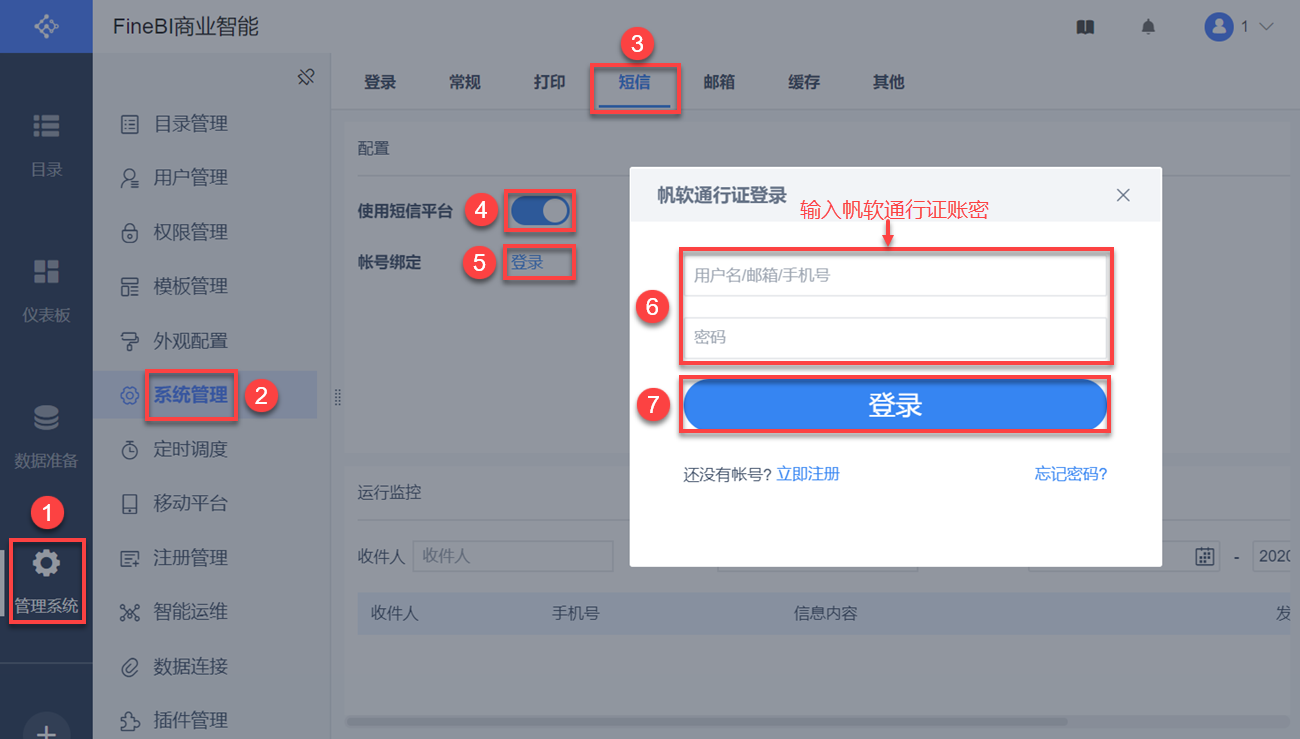Open 智能运维 in the menu
This screenshot has width=1300, height=739.
coord(191,612)
